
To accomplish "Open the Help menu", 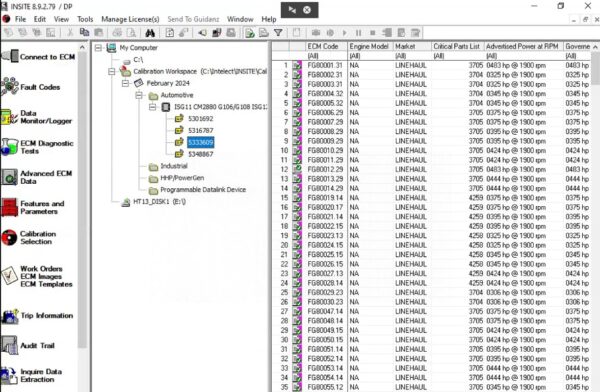I will [x=269, y=19].
